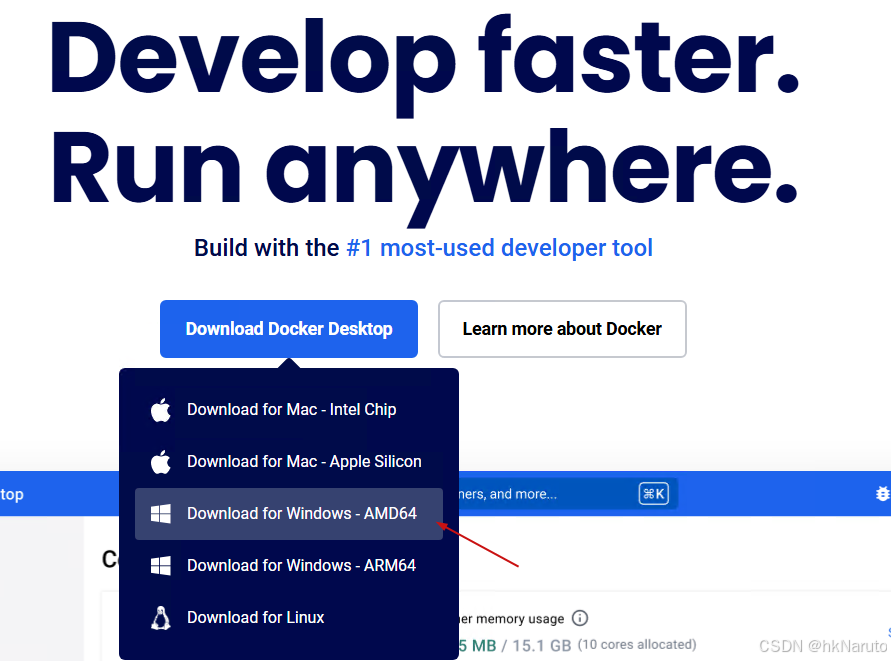Choose 'Download for Mac - Intel Chip'
The width and height of the screenshot is (891, 661).
[x=291, y=409]
